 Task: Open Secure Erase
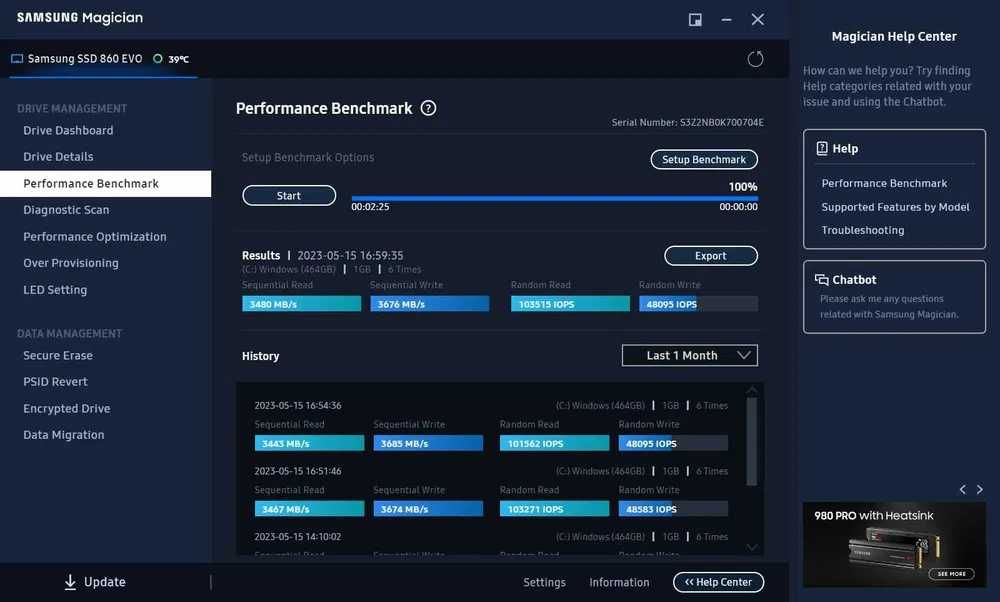tap(58, 355)
